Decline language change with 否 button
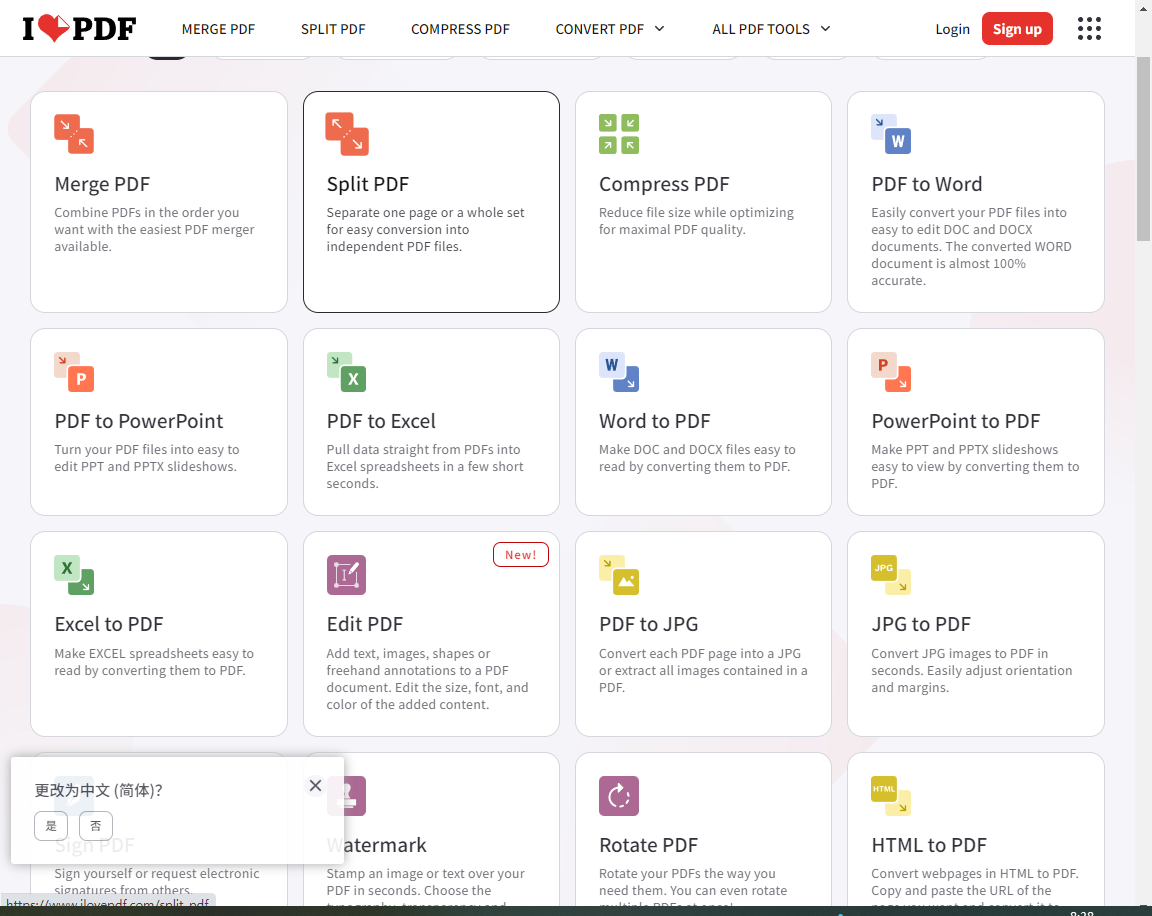The image size is (1152, 916). click(x=96, y=826)
